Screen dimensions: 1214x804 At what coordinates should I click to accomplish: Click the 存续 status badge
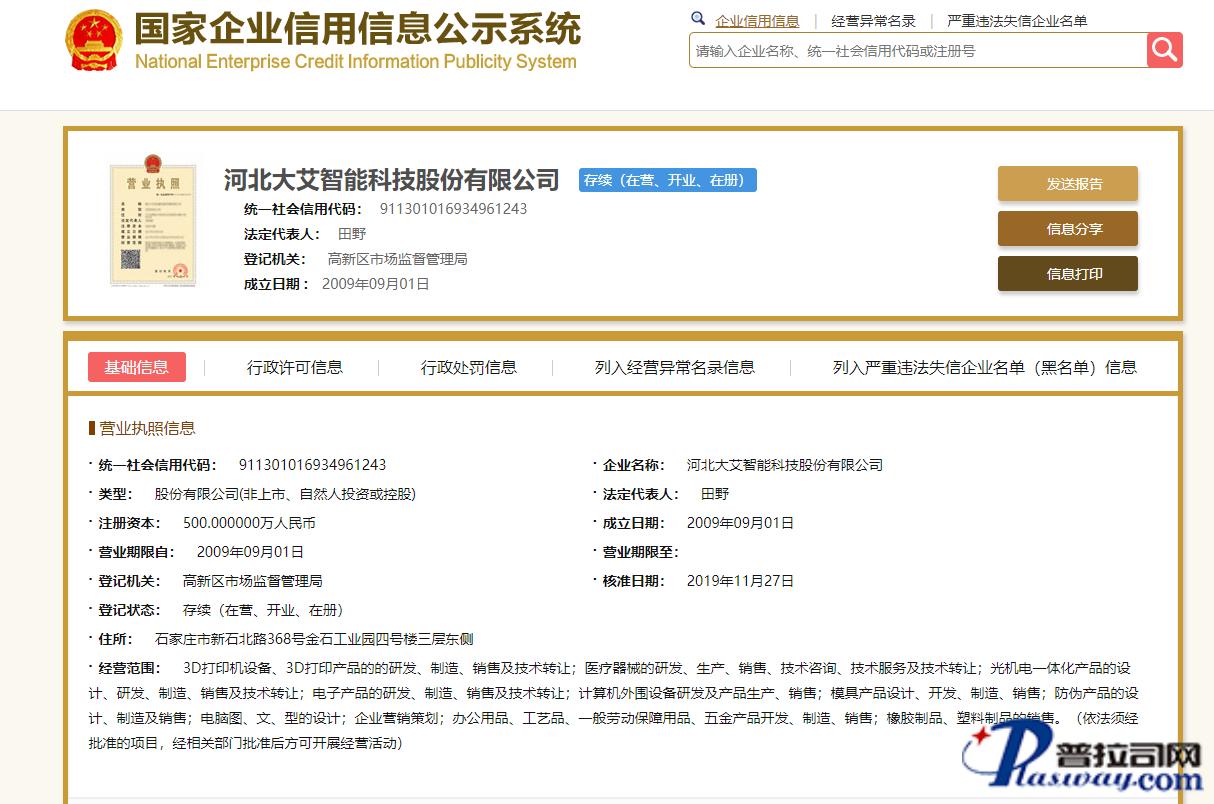click(x=668, y=180)
